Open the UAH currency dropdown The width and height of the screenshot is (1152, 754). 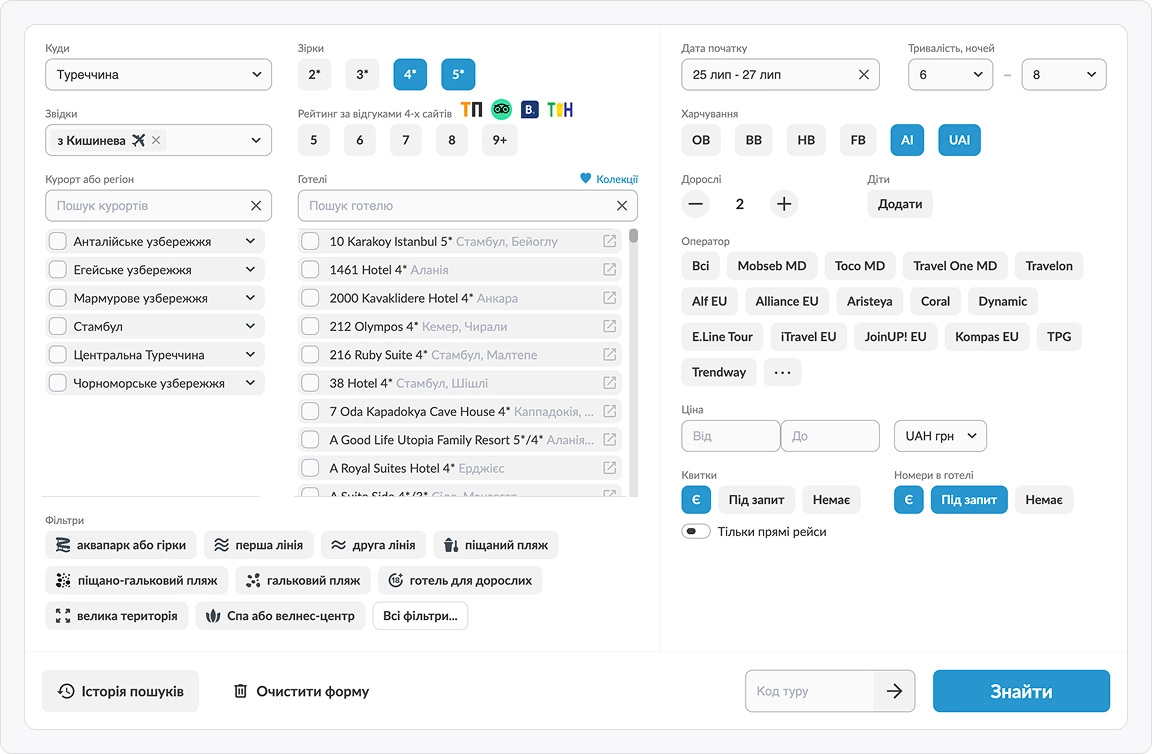[x=939, y=435]
